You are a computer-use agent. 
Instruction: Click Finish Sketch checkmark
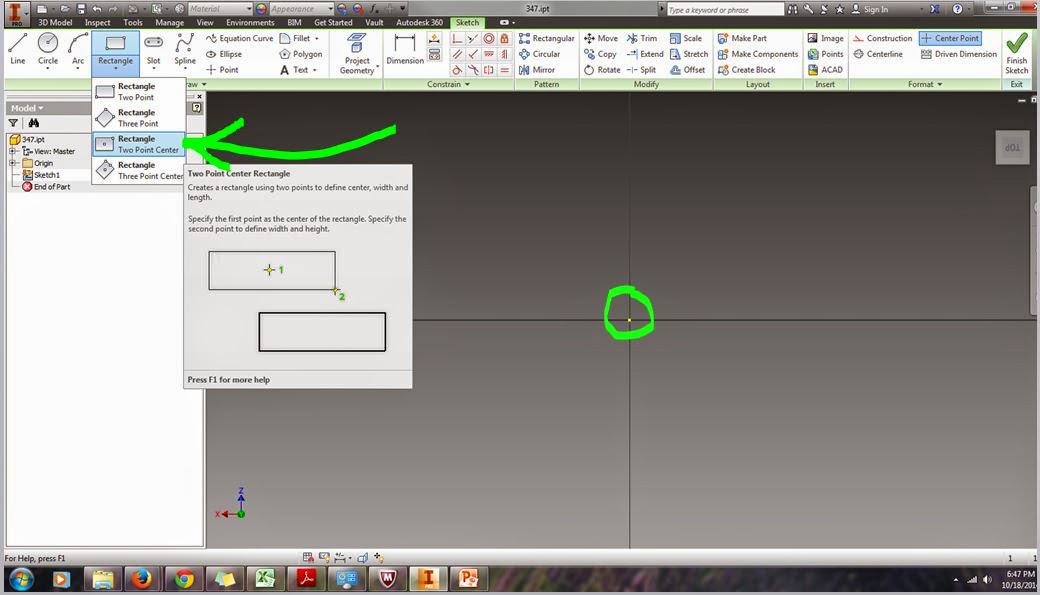click(x=1016, y=53)
